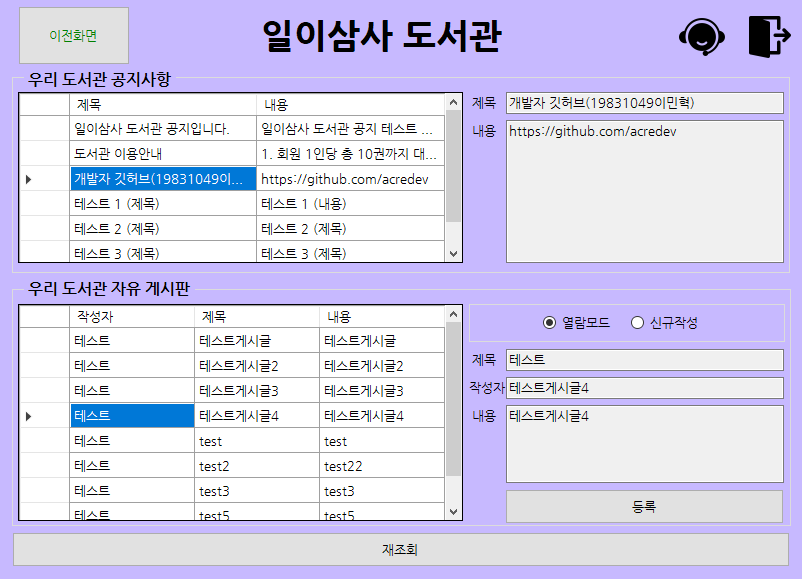Click the 등록 button
802x579 pixels.
[x=644, y=506]
